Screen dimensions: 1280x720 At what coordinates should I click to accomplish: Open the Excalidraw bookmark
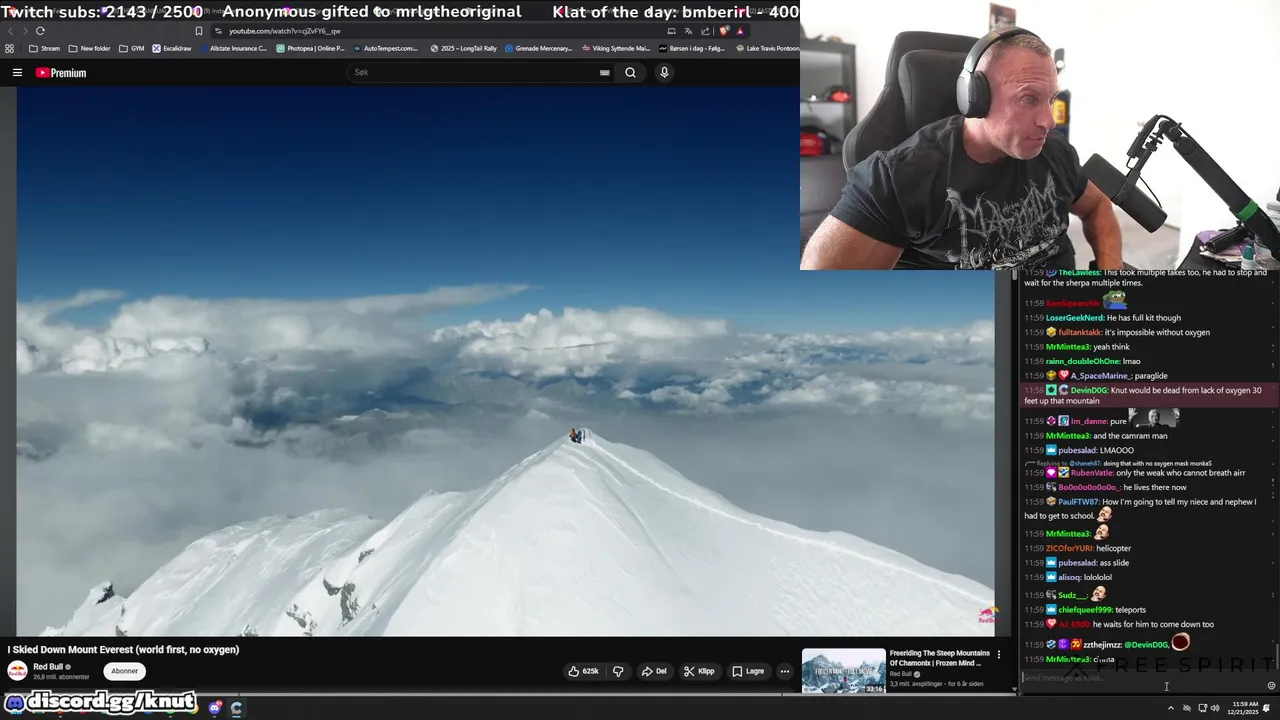click(172, 48)
